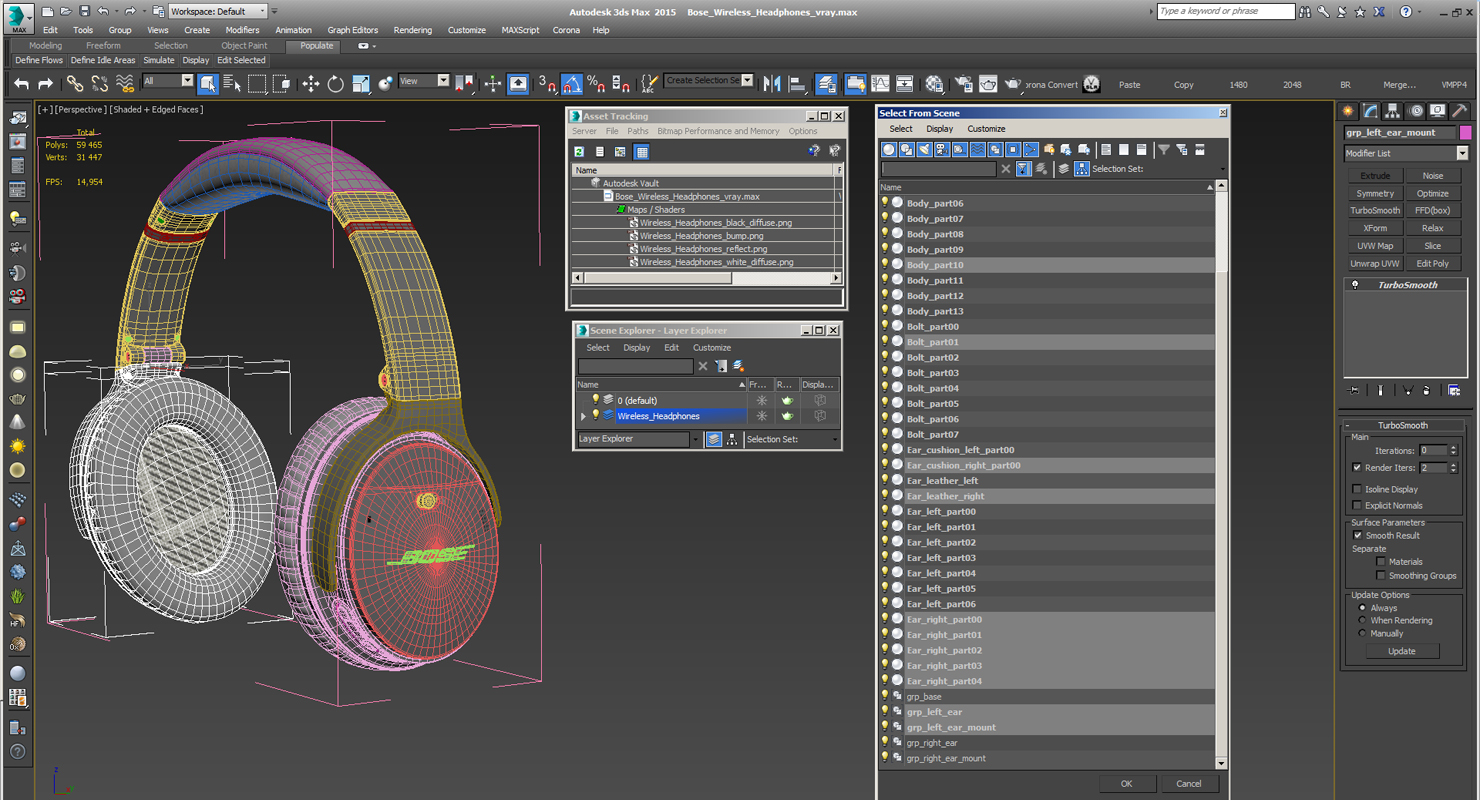Open the Curve Editor from toolbar
The image size is (1480, 800).
(880, 84)
